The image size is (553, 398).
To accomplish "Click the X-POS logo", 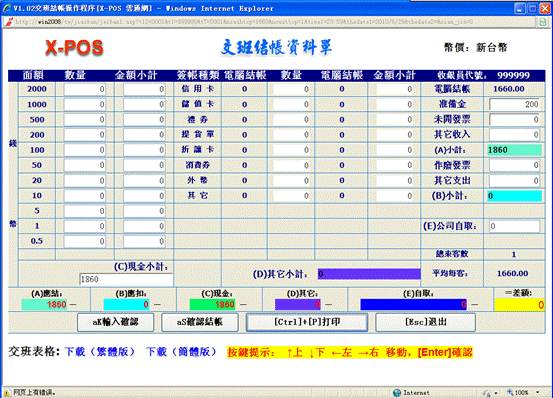I will (74, 47).
